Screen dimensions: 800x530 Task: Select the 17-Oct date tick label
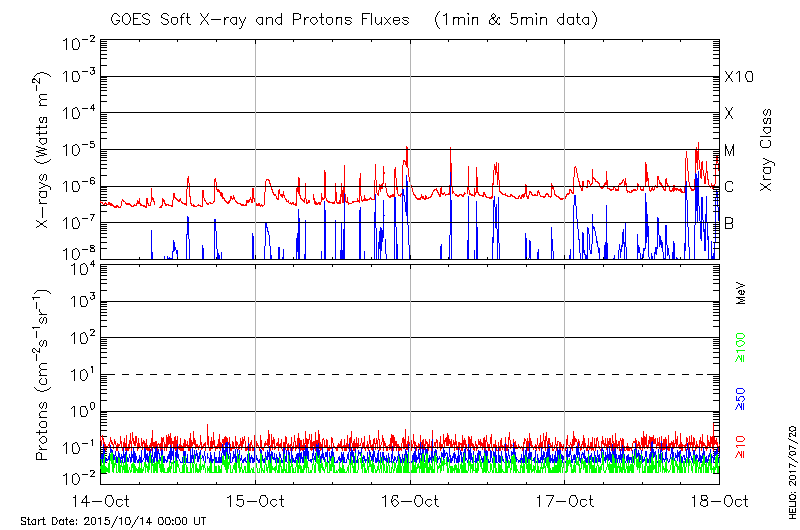pos(565,500)
